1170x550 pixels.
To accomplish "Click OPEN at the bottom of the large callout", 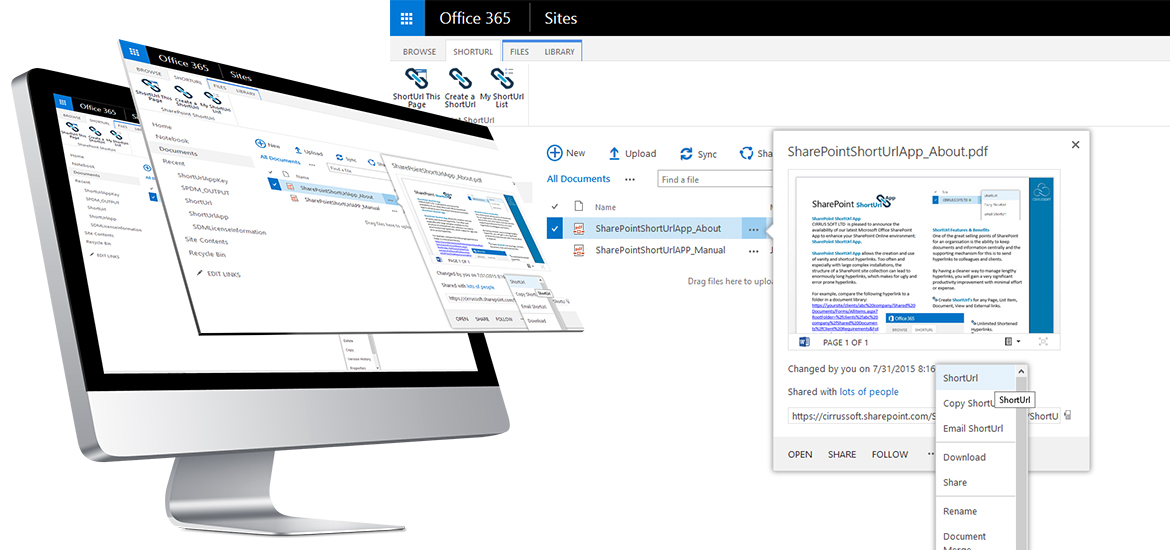I will pyautogui.click(x=800, y=454).
